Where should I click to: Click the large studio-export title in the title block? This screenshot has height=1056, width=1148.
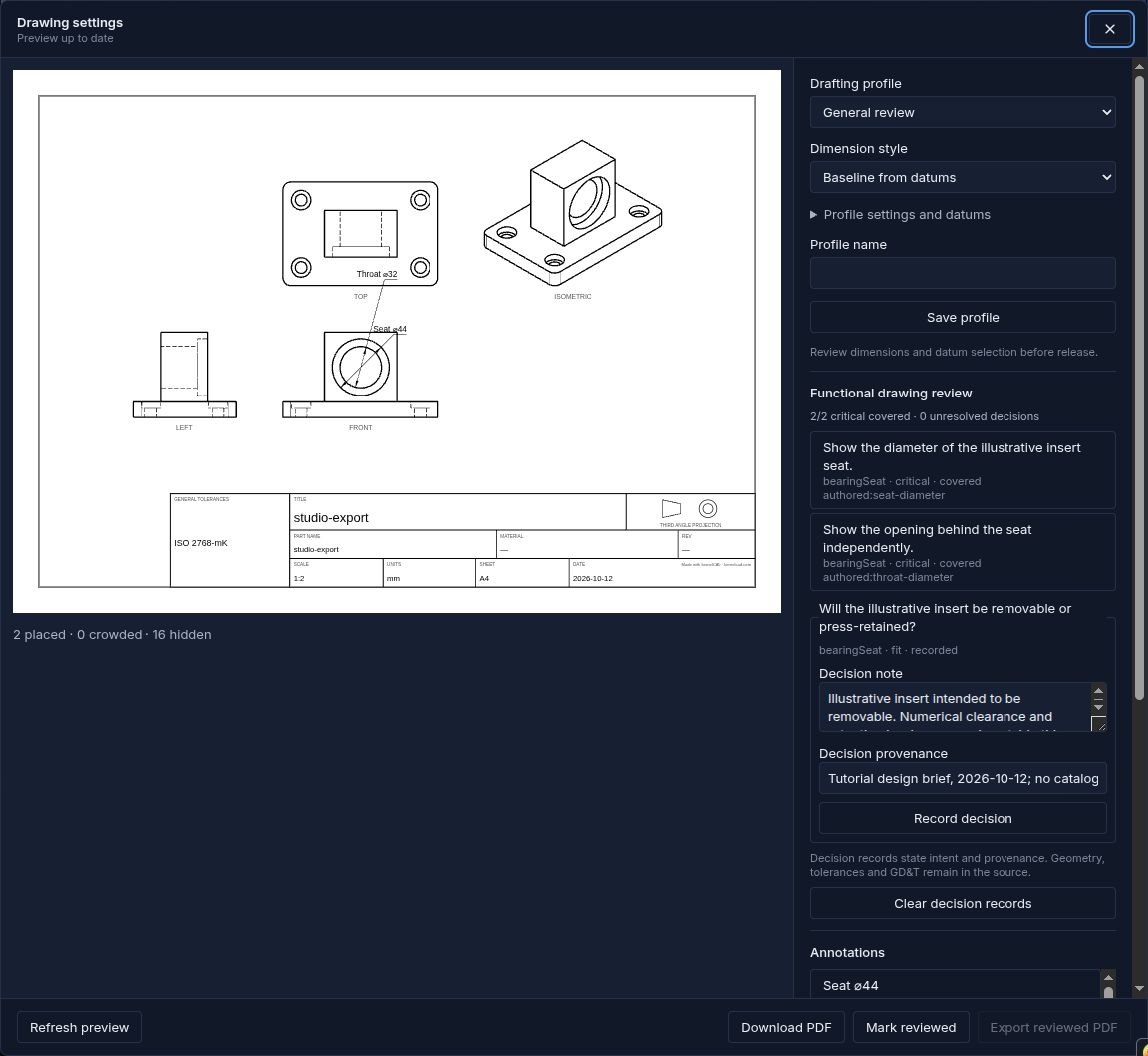pyautogui.click(x=331, y=517)
